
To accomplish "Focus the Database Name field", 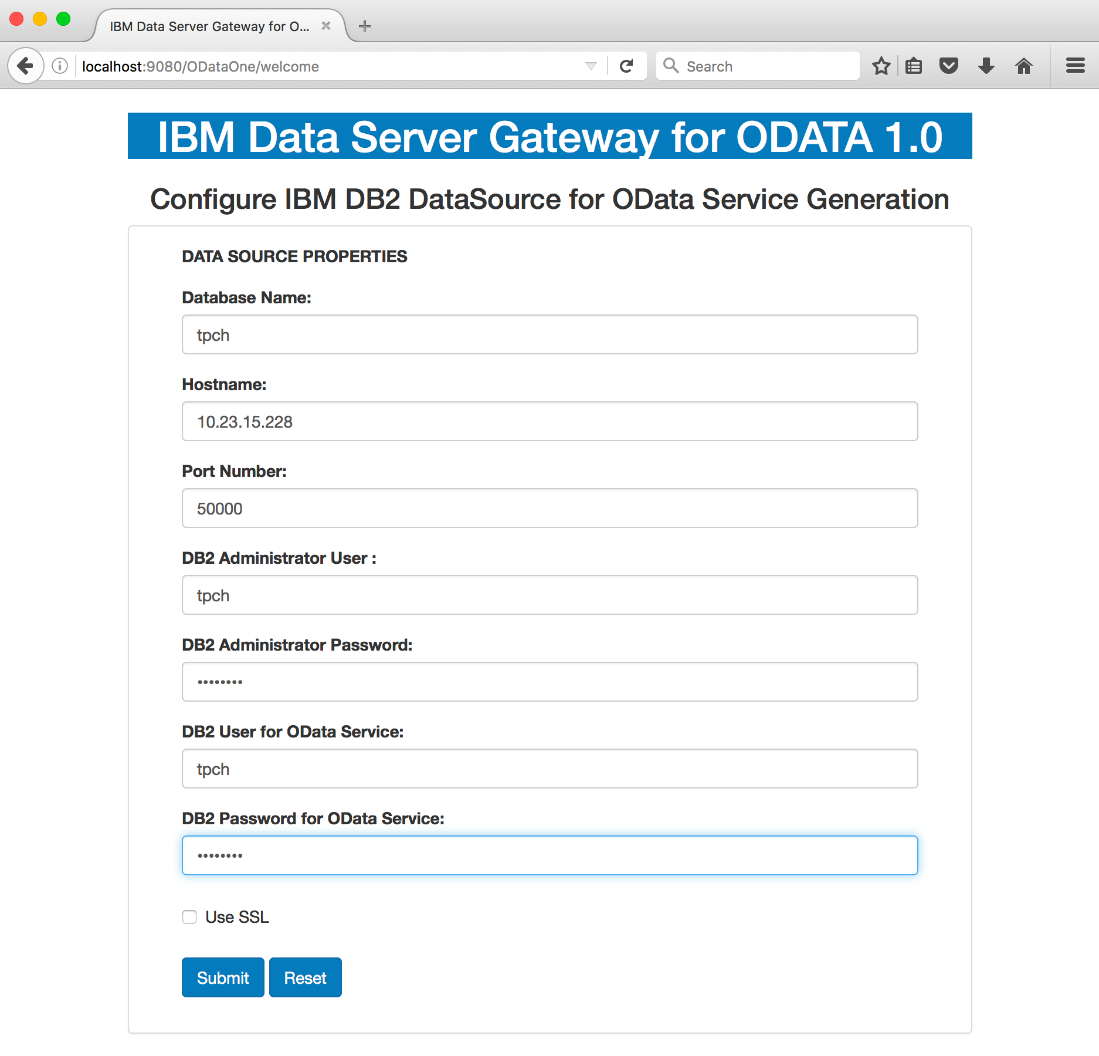I will point(550,334).
